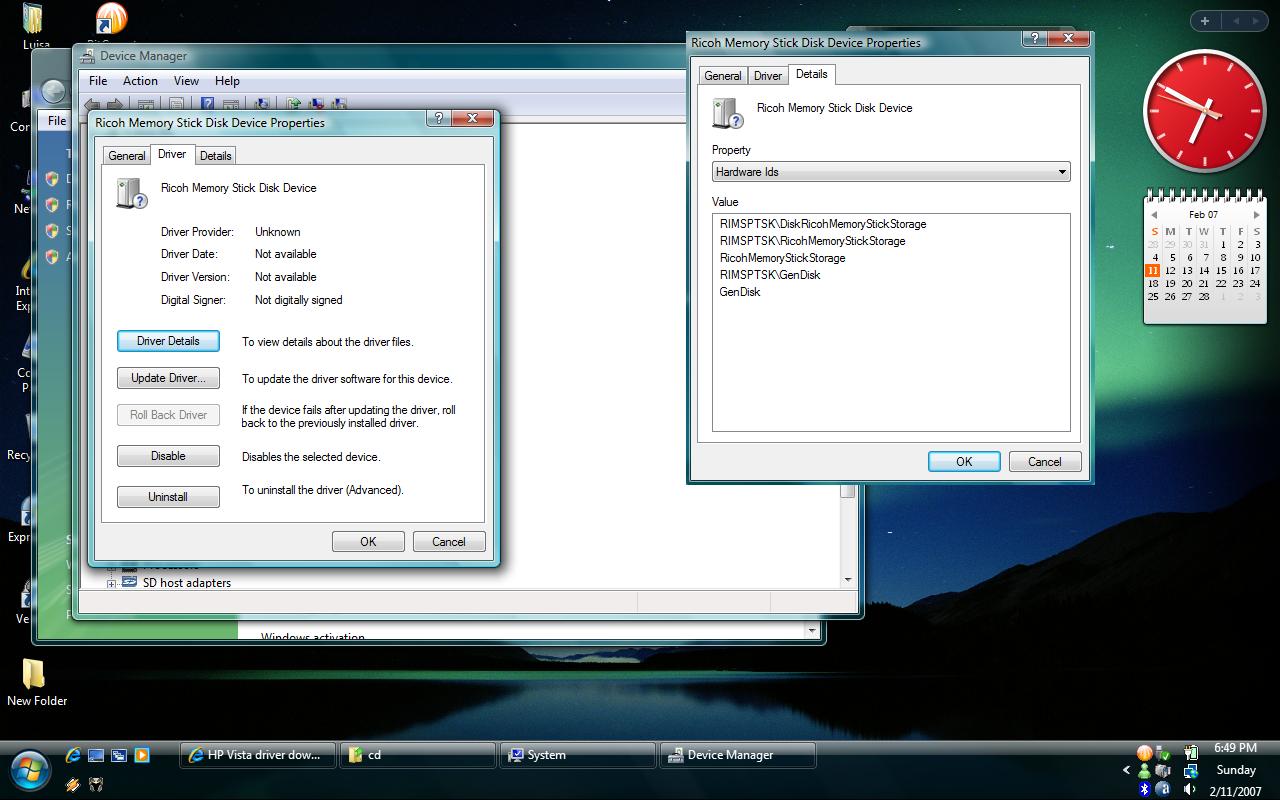Open Help menu in Device Manager
Viewport: 1280px width, 800px height.
[227, 81]
